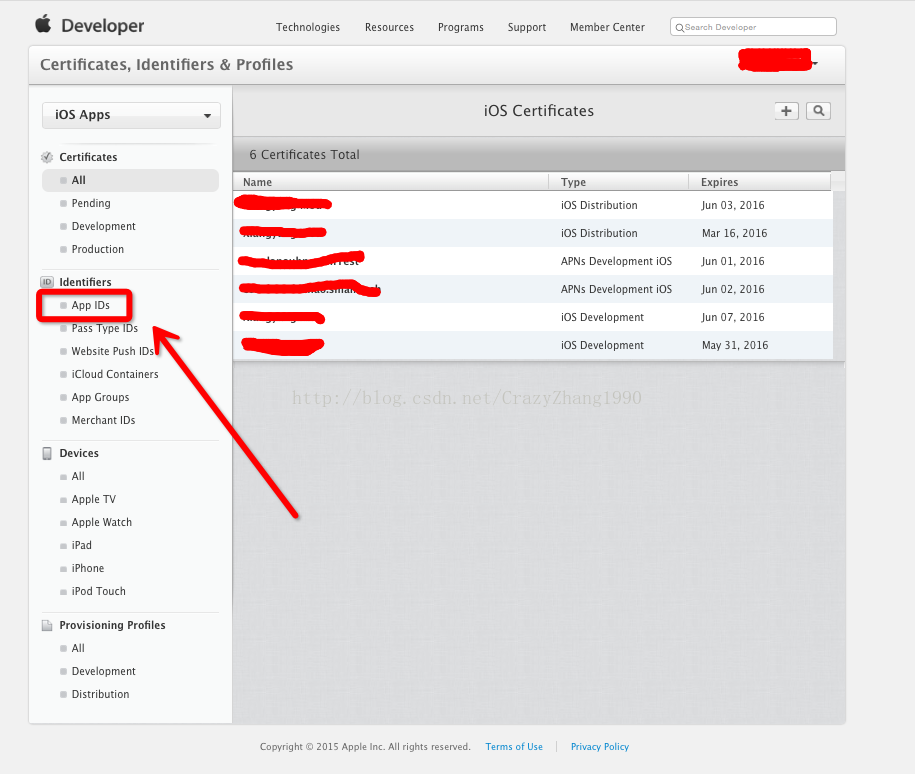The height and width of the screenshot is (774, 915).
Task: Add a new certificate with plus button
Action: [786, 111]
